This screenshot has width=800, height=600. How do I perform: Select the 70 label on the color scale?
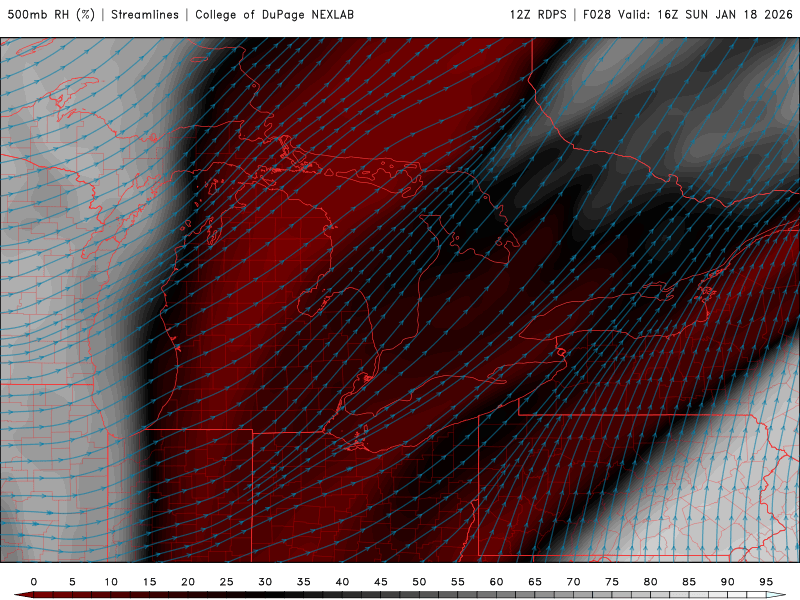pyautogui.click(x=573, y=582)
